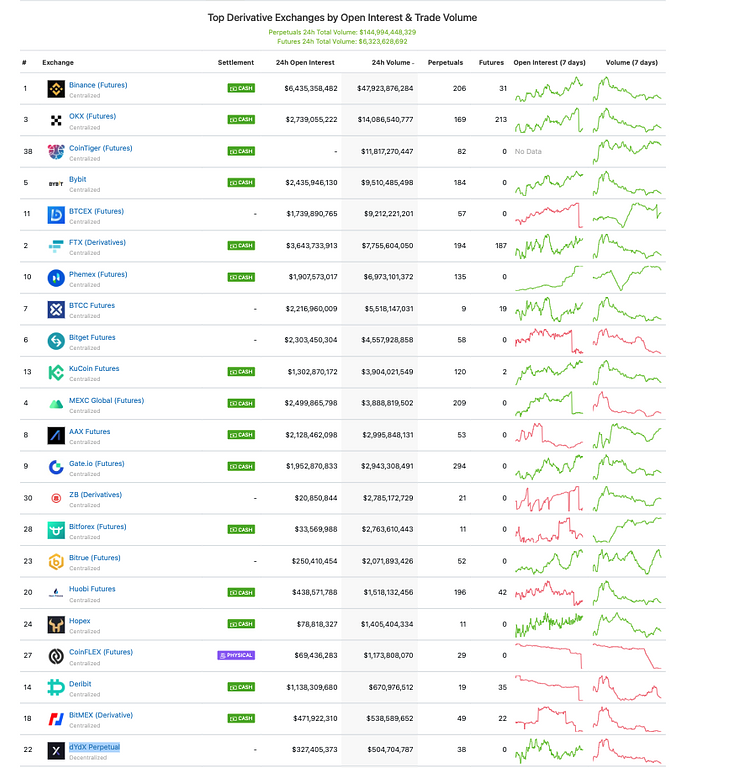Click the Hopex exchange logo icon
739x768 pixels.
56,625
